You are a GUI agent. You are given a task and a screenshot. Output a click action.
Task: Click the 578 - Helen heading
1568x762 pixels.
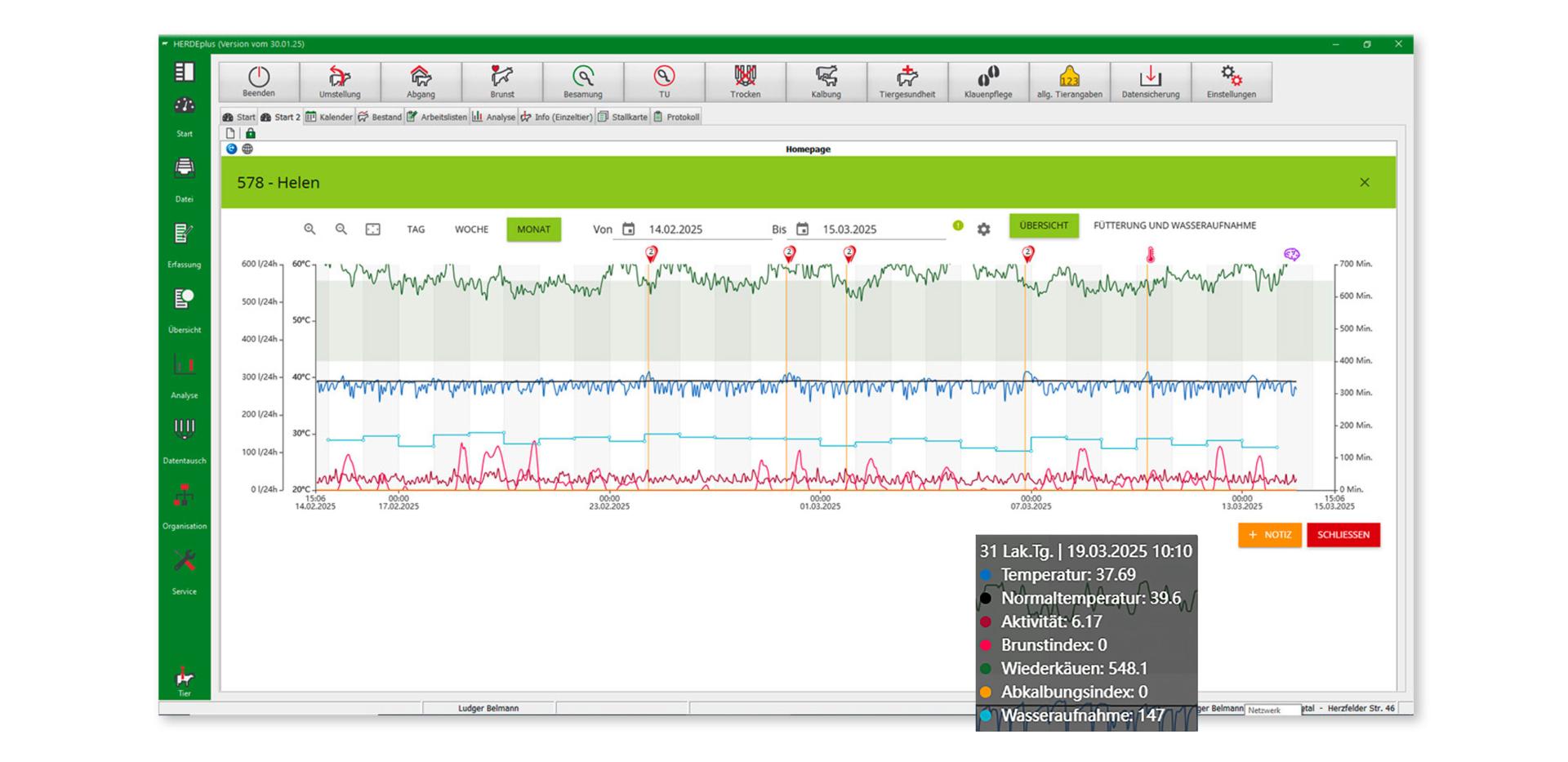(x=278, y=182)
